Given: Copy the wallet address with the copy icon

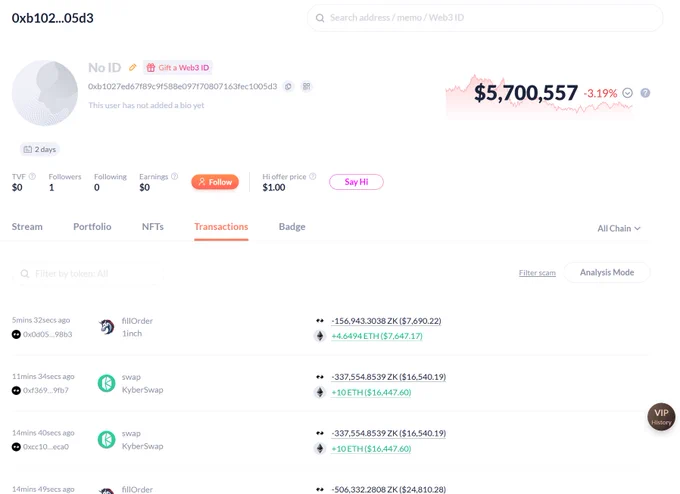Looking at the screenshot, I should click(288, 86).
